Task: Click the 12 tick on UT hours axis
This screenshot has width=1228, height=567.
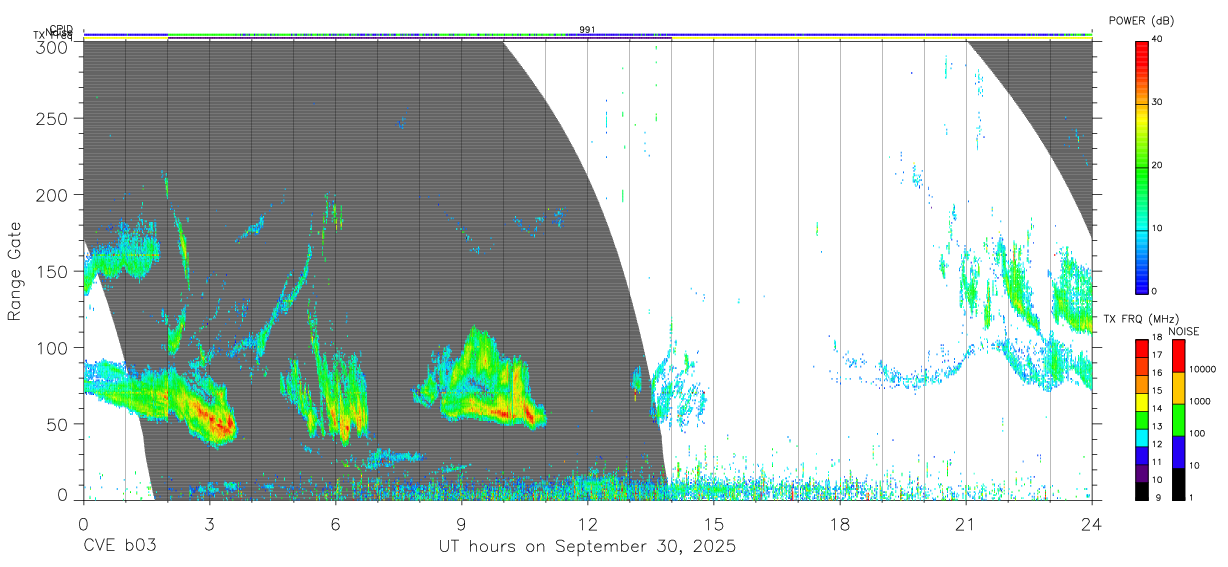Action: pyautogui.click(x=587, y=523)
